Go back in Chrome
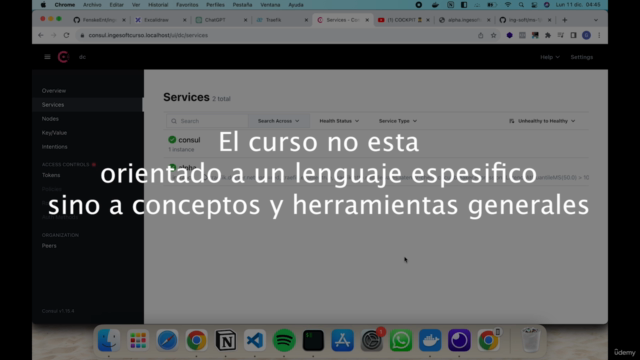640x360 pixels. coord(41,35)
